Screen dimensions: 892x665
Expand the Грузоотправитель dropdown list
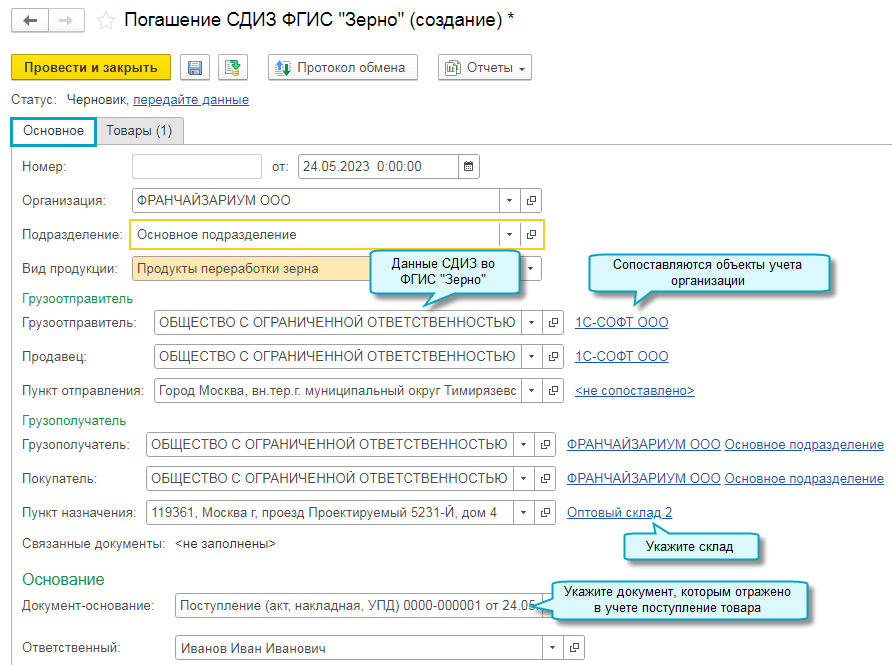[531, 323]
